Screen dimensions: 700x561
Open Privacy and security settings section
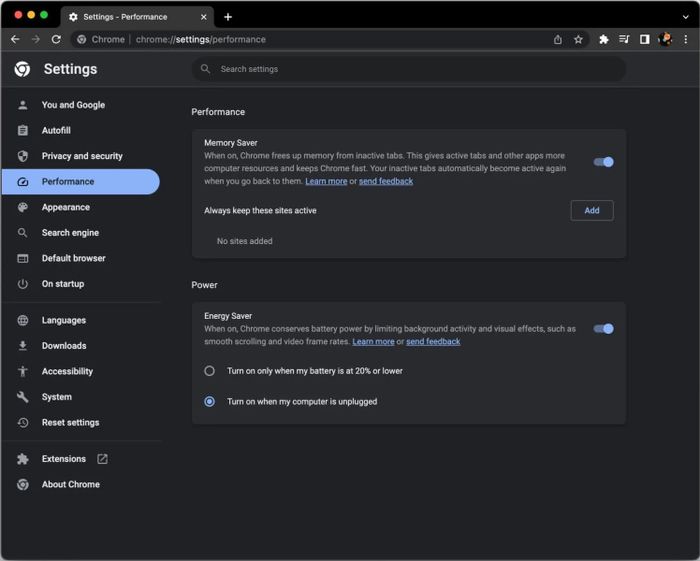coord(82,156)
